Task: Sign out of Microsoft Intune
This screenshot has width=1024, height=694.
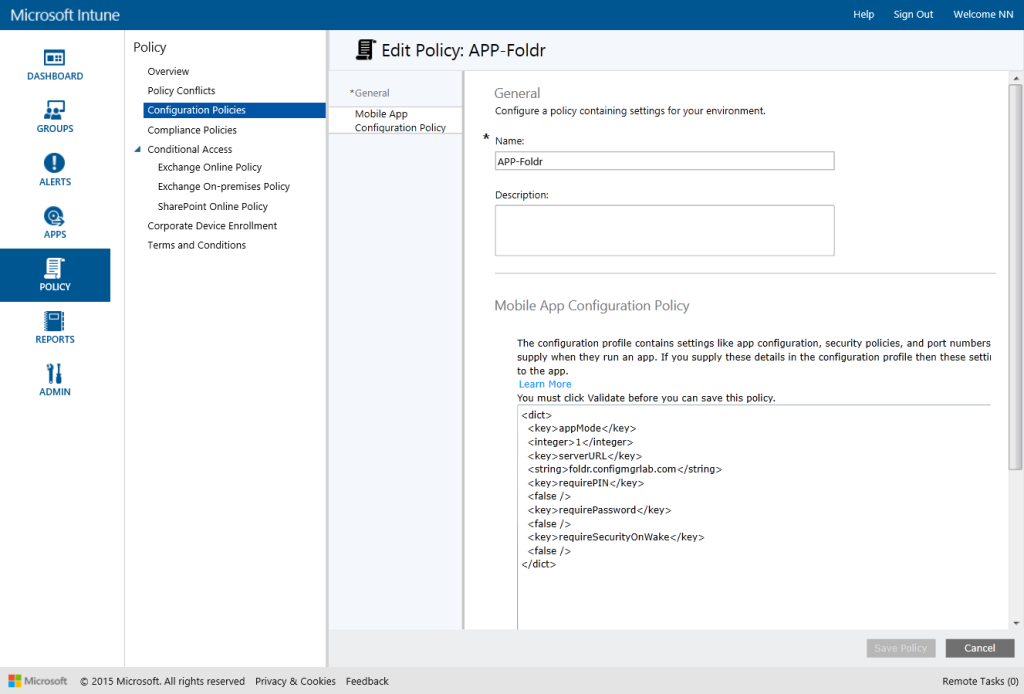Action: 912,14
